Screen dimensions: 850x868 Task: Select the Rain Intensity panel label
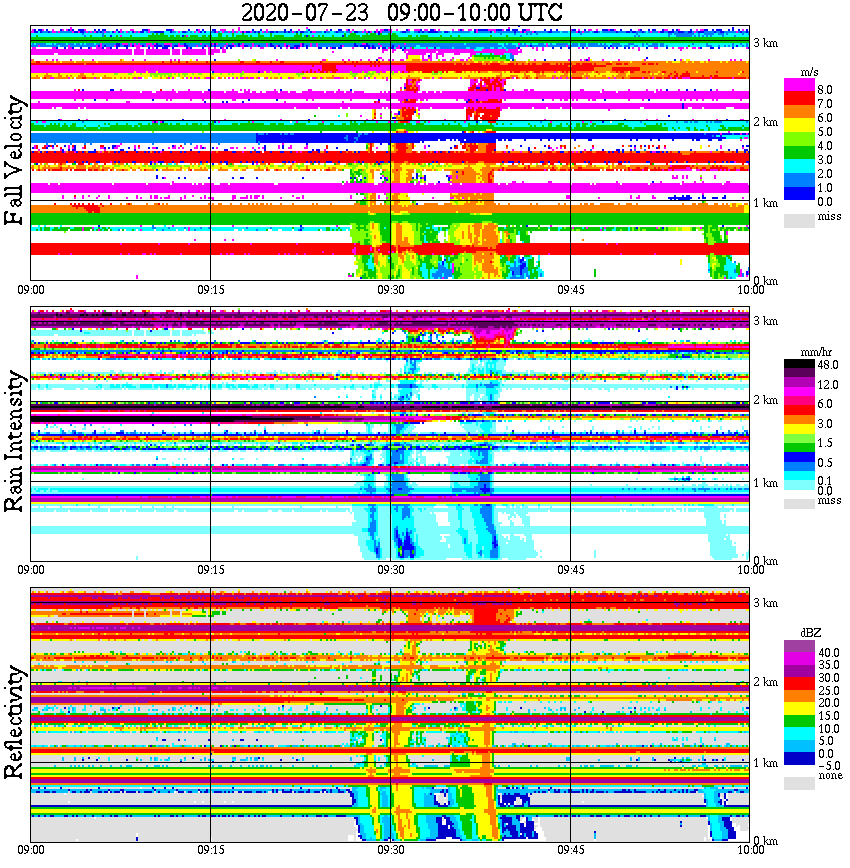pos(14,441)
